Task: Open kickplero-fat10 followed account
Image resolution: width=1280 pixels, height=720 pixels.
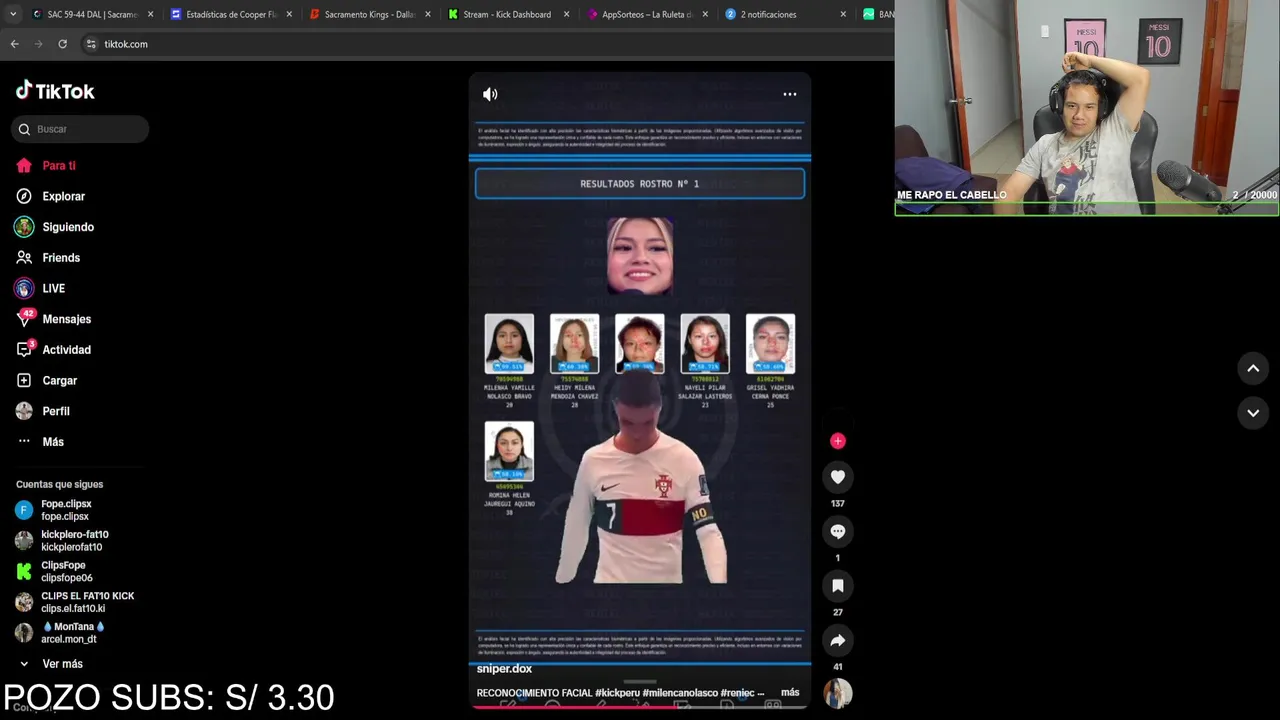Action: coord(62,541)
